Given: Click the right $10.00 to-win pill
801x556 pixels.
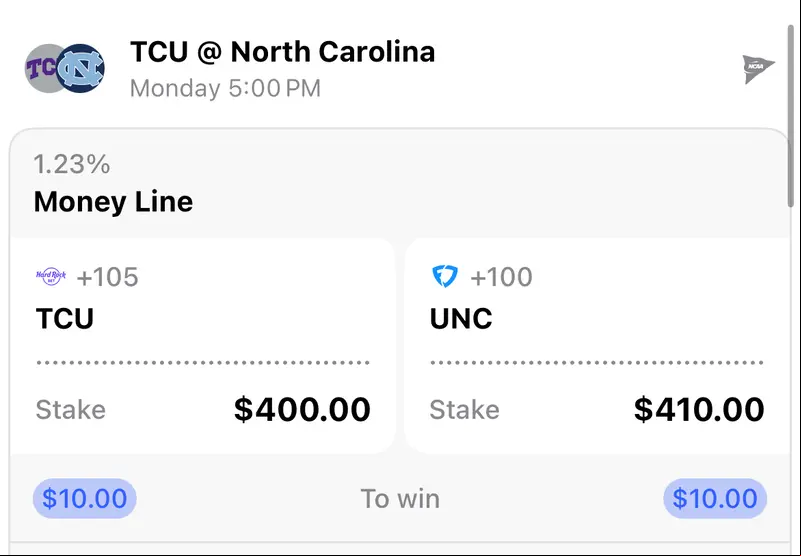Looking at the screenshot, I should click(x=715, y=498).
